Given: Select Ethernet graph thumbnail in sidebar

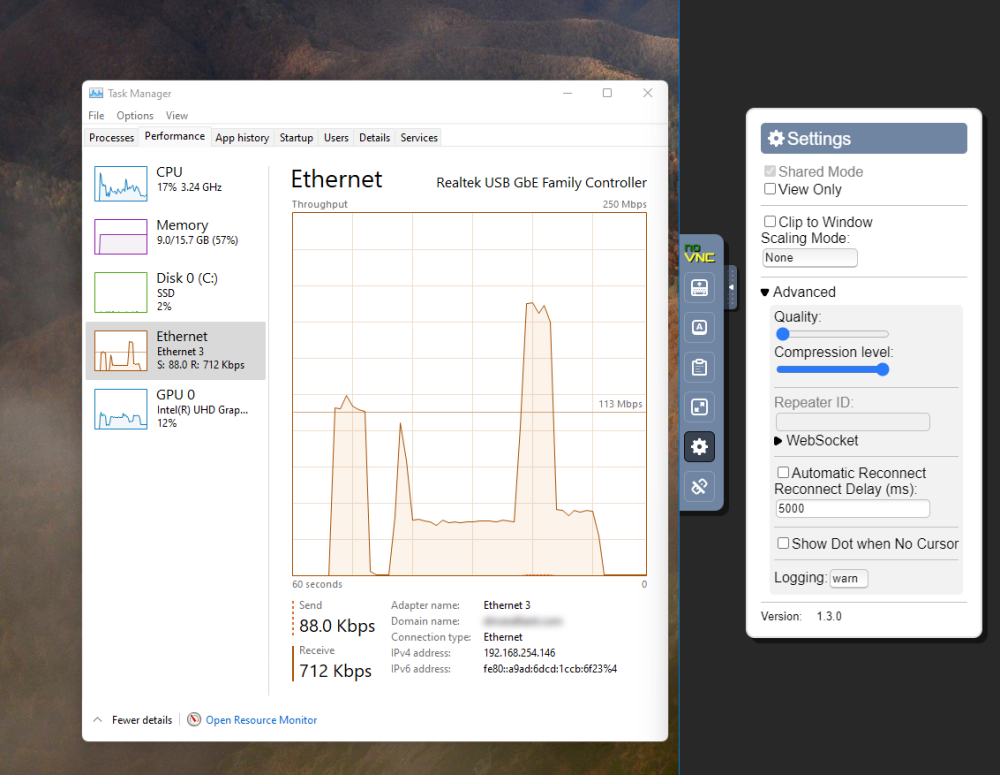Looking at the screenshot, I should (121, 351).
